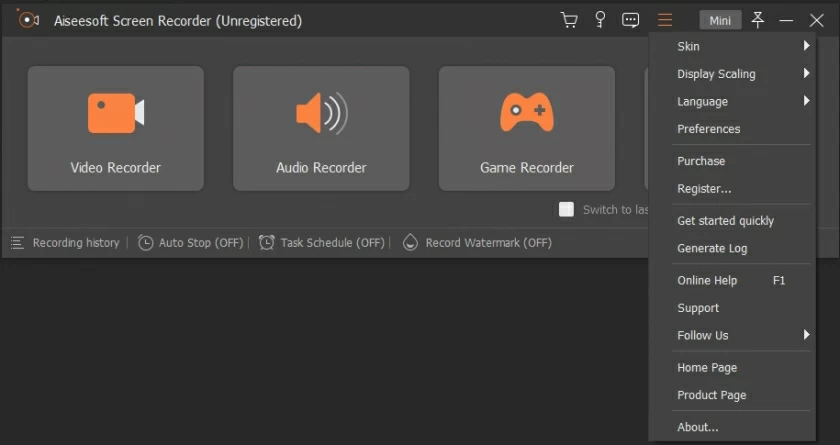Viewport: 840px width, 445px height.
Task: Open the shopping cart purchase icon
Action: [x=569, y=20]
